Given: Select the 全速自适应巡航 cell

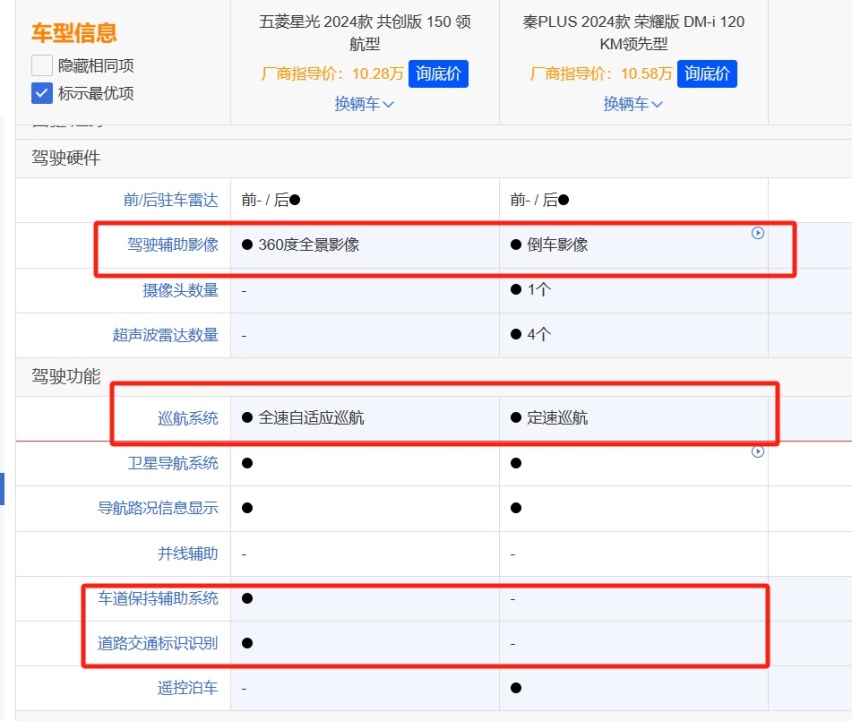Looking at the screenshot, I should pos(365,418).
